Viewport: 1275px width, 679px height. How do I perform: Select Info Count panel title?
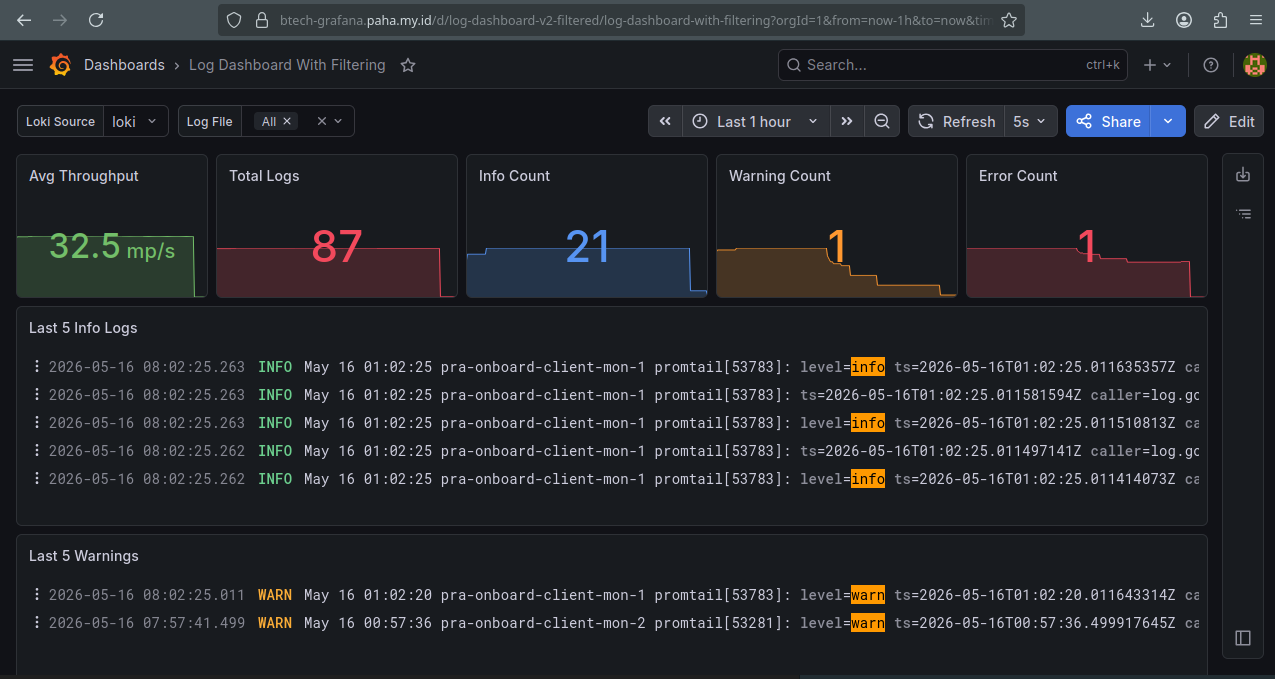[x=514, y=176]
